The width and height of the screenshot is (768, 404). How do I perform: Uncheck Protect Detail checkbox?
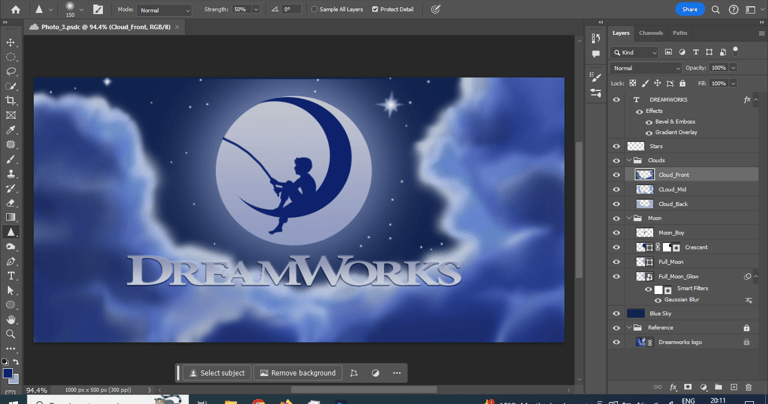(375, 9)
